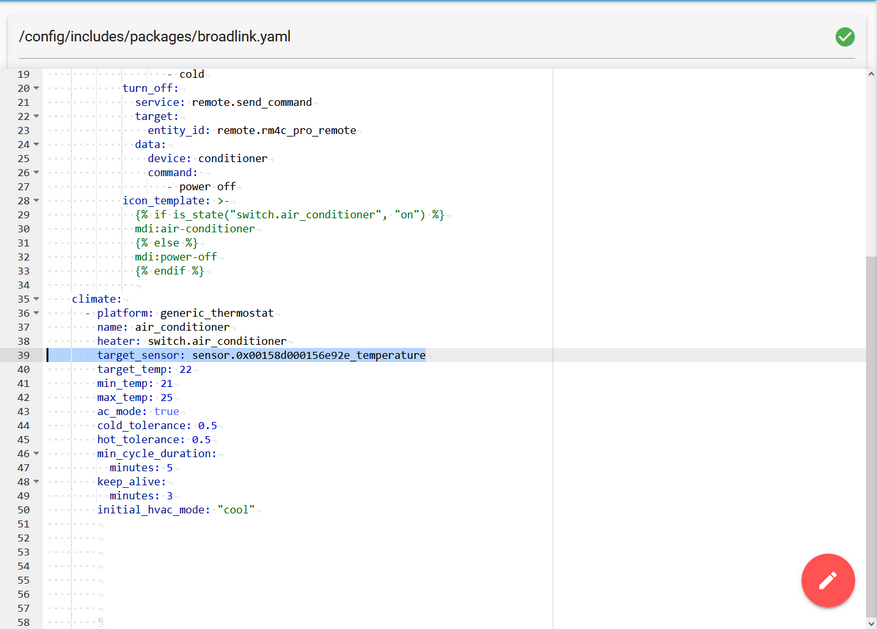Collapse the turn_off block at line 20
Screen dimensions: 877x629
(x=36, y=88)
